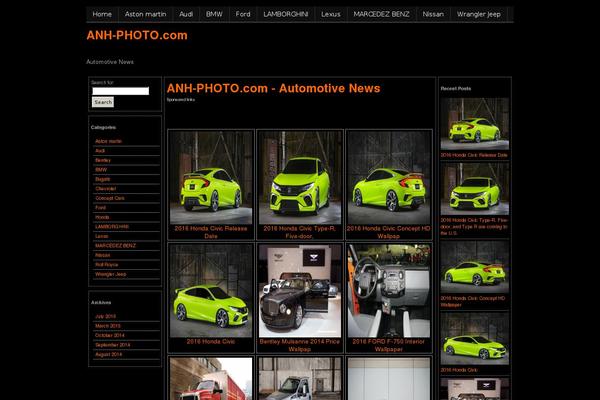Click the ANH-PHOTO.com - Automotive News heading
The image size is (600, 400).
tap(274, 88)
